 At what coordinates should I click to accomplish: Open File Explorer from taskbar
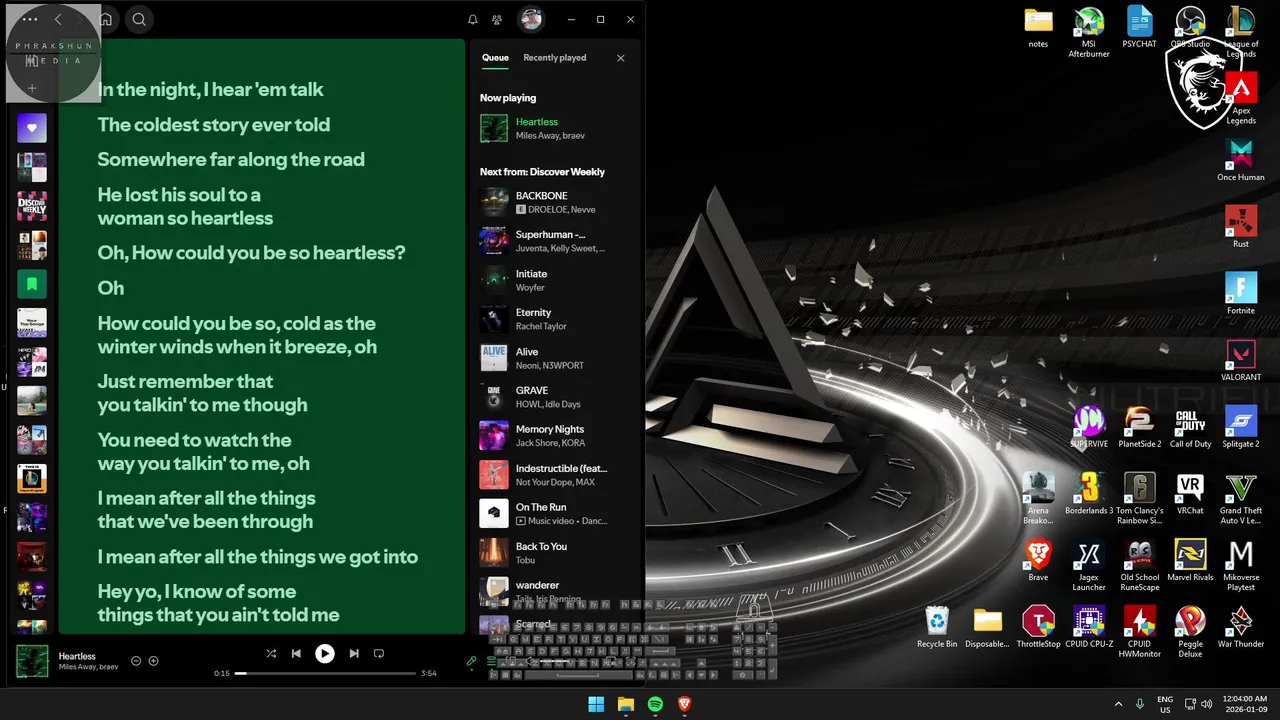click(626, 704)
